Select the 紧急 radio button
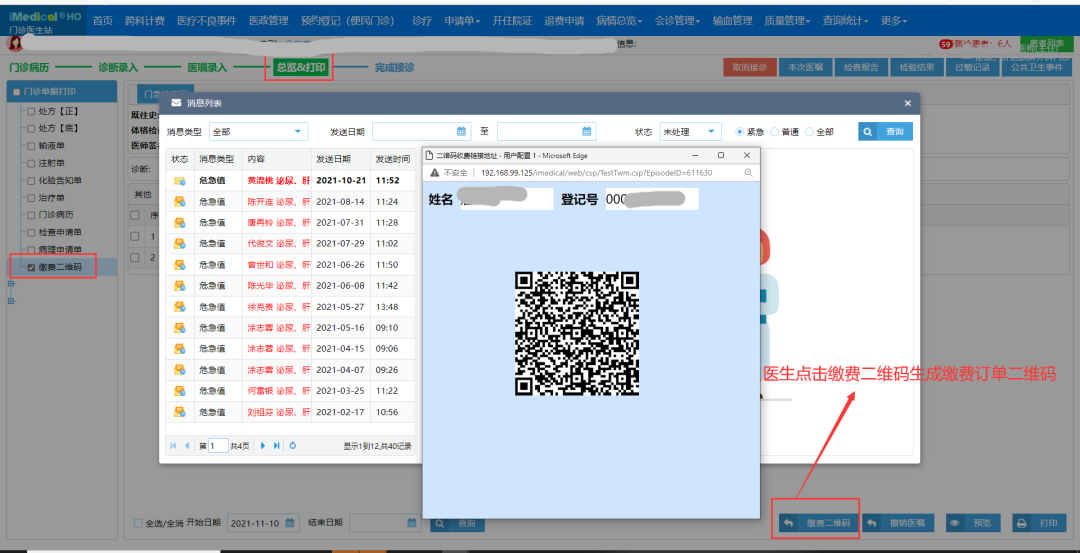 coord(740,132)
